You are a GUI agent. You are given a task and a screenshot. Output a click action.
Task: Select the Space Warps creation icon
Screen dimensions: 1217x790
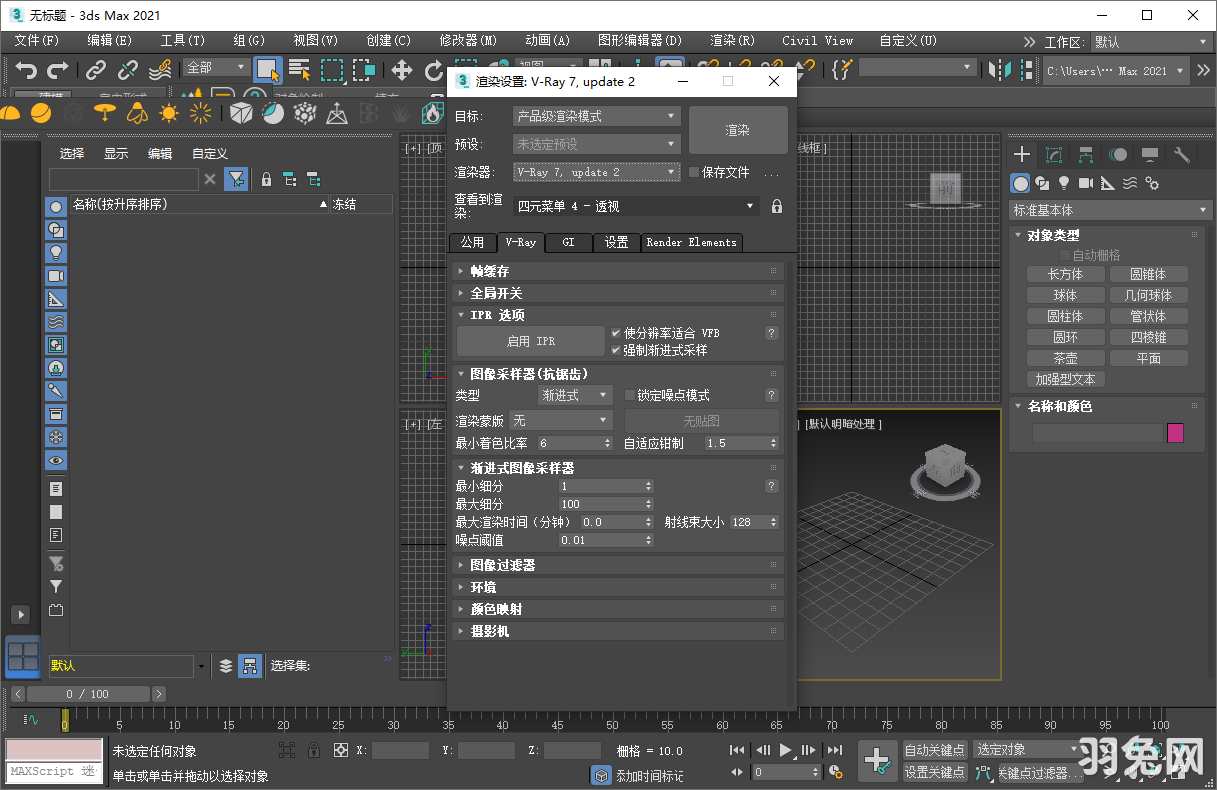(x=1128, y=183)
